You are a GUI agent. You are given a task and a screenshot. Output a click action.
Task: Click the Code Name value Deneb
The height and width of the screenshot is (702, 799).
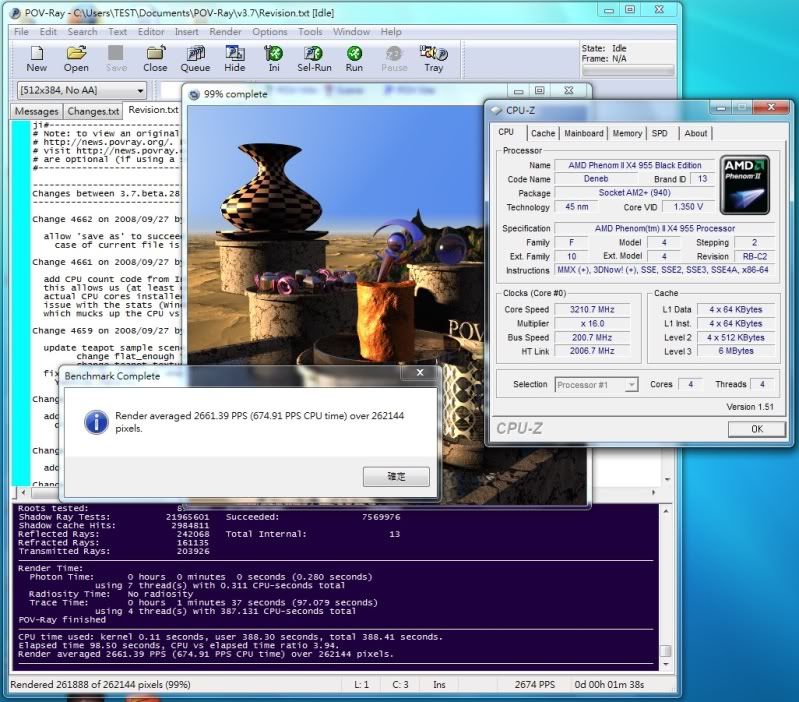pos(596,179)
